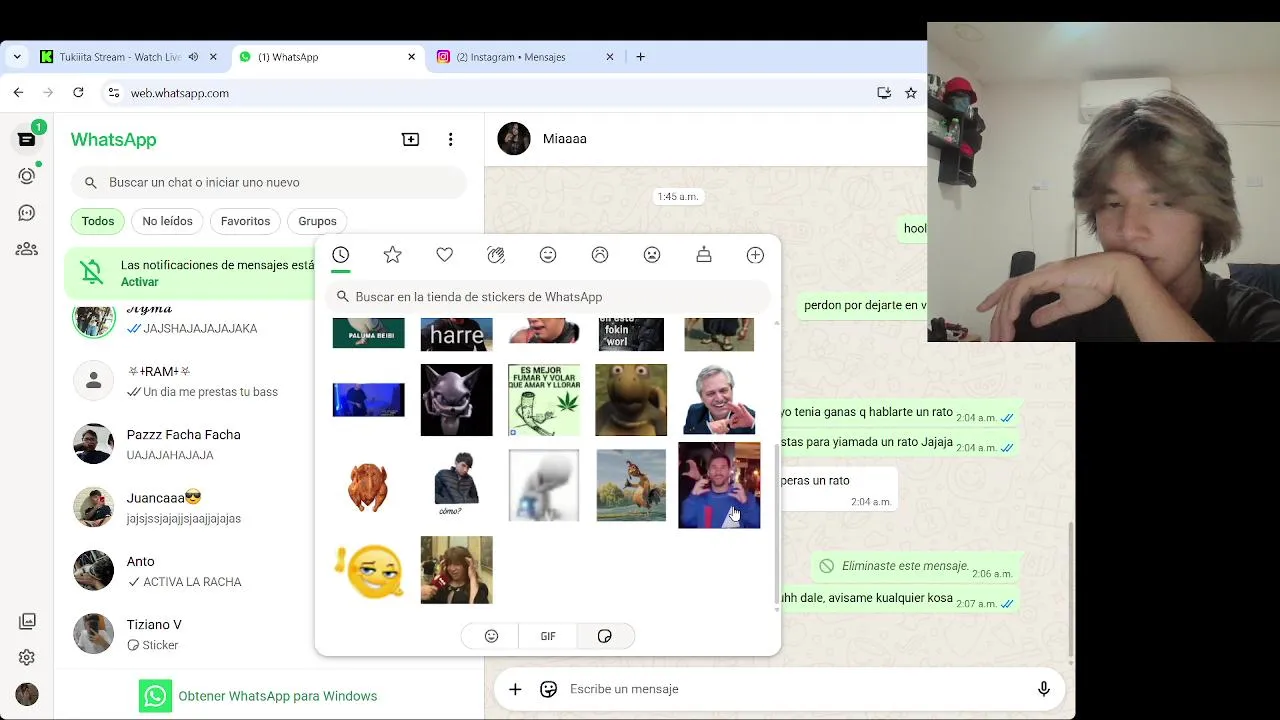Open the Communities icon in the sidebar

27,249
